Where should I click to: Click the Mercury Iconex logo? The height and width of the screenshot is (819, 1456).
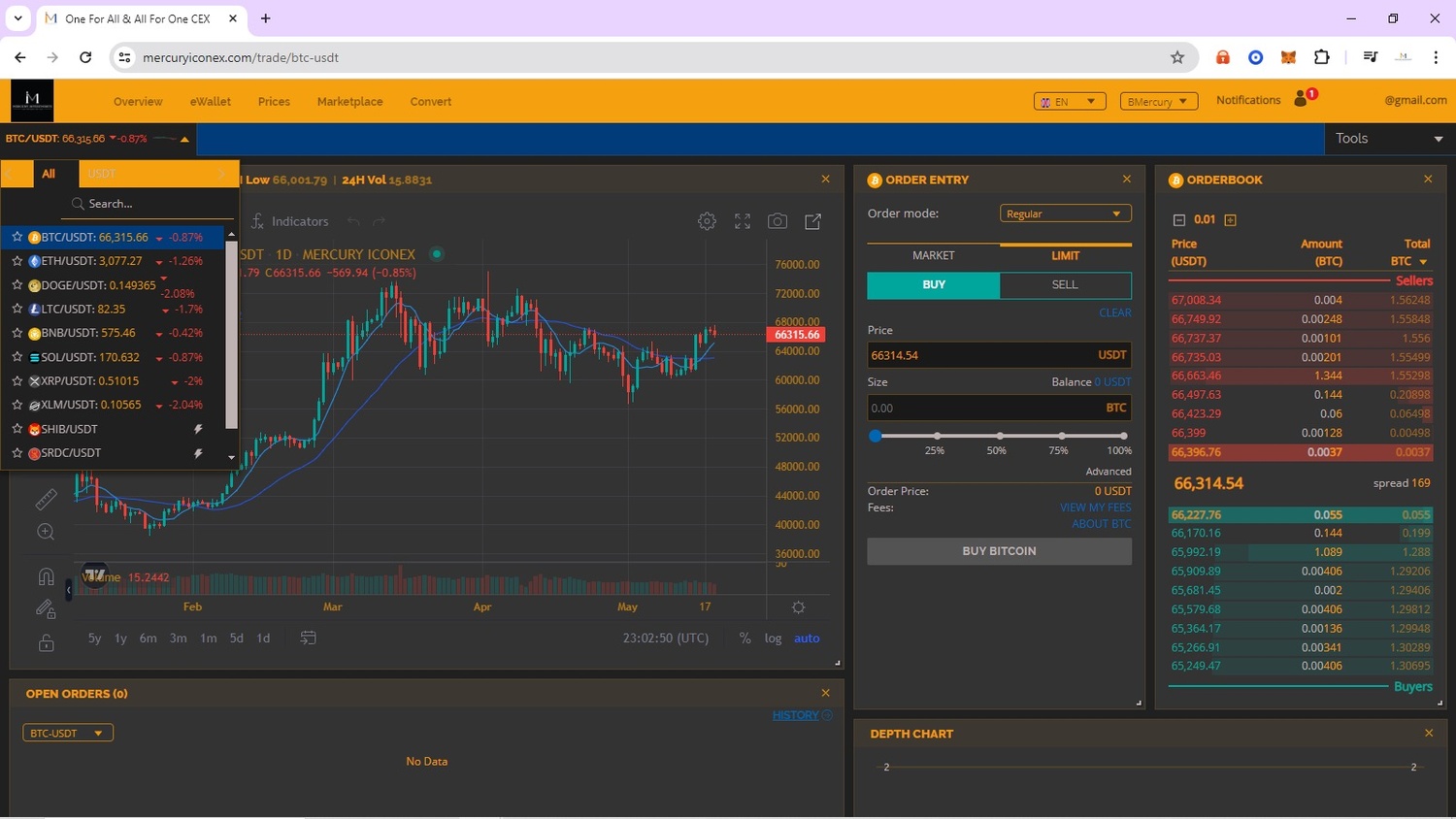(32, 100)
